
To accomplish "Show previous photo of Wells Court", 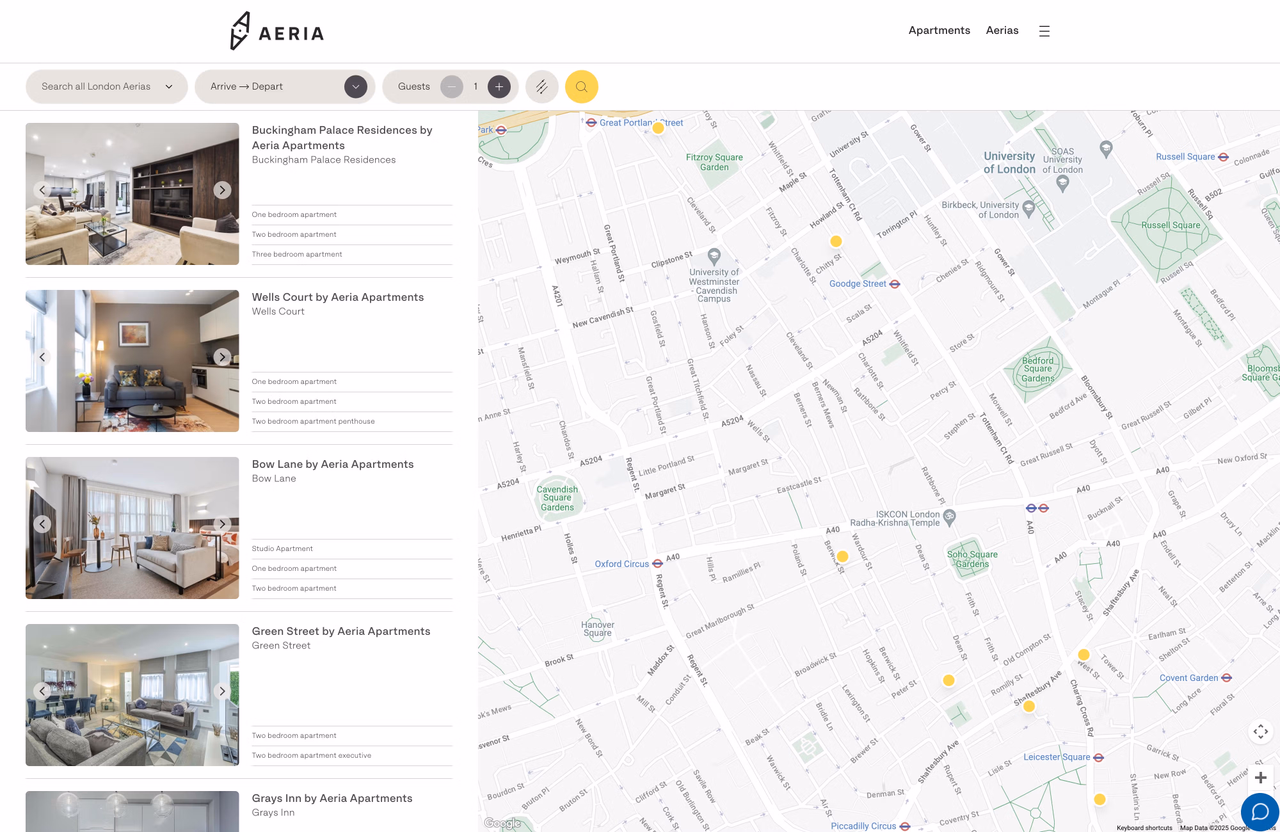I will (x=42, y=357).
